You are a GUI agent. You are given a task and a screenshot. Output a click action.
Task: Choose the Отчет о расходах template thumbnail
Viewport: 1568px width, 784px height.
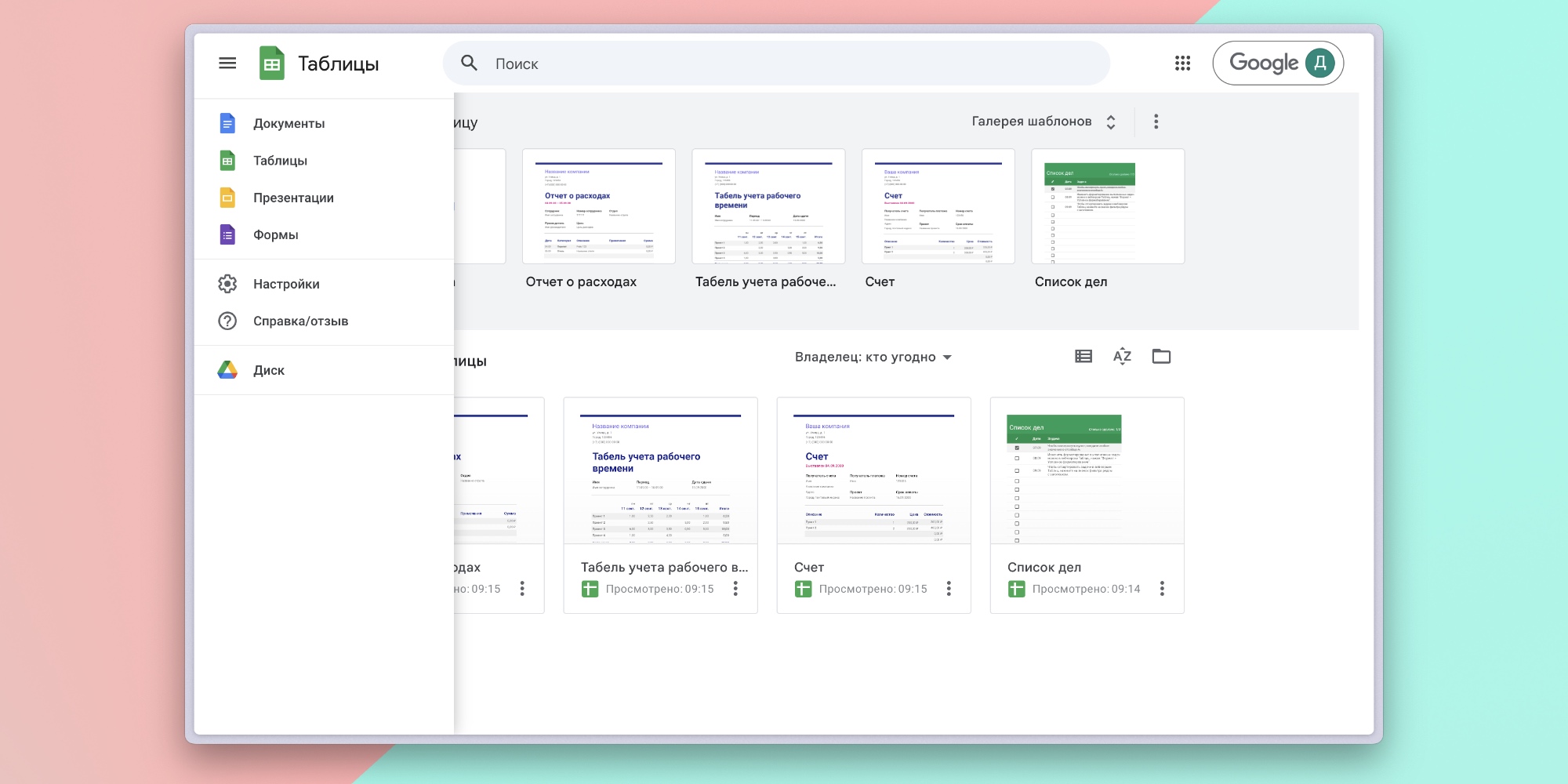(x=599, y=206)
